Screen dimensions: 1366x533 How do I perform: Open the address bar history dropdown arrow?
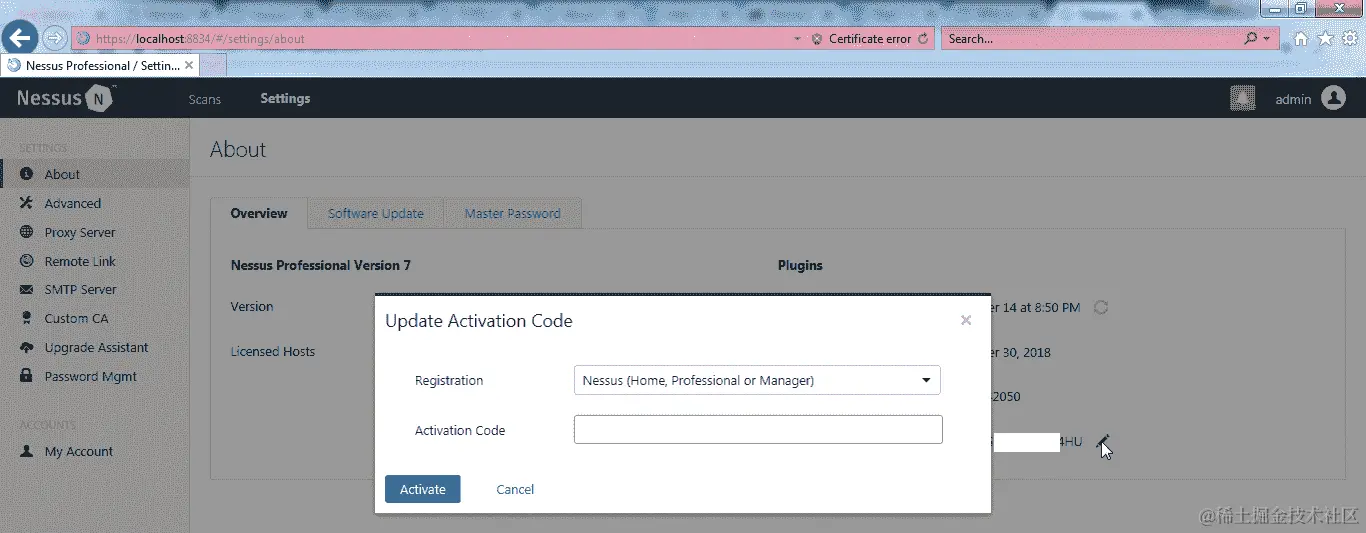[x=797, y=39]
